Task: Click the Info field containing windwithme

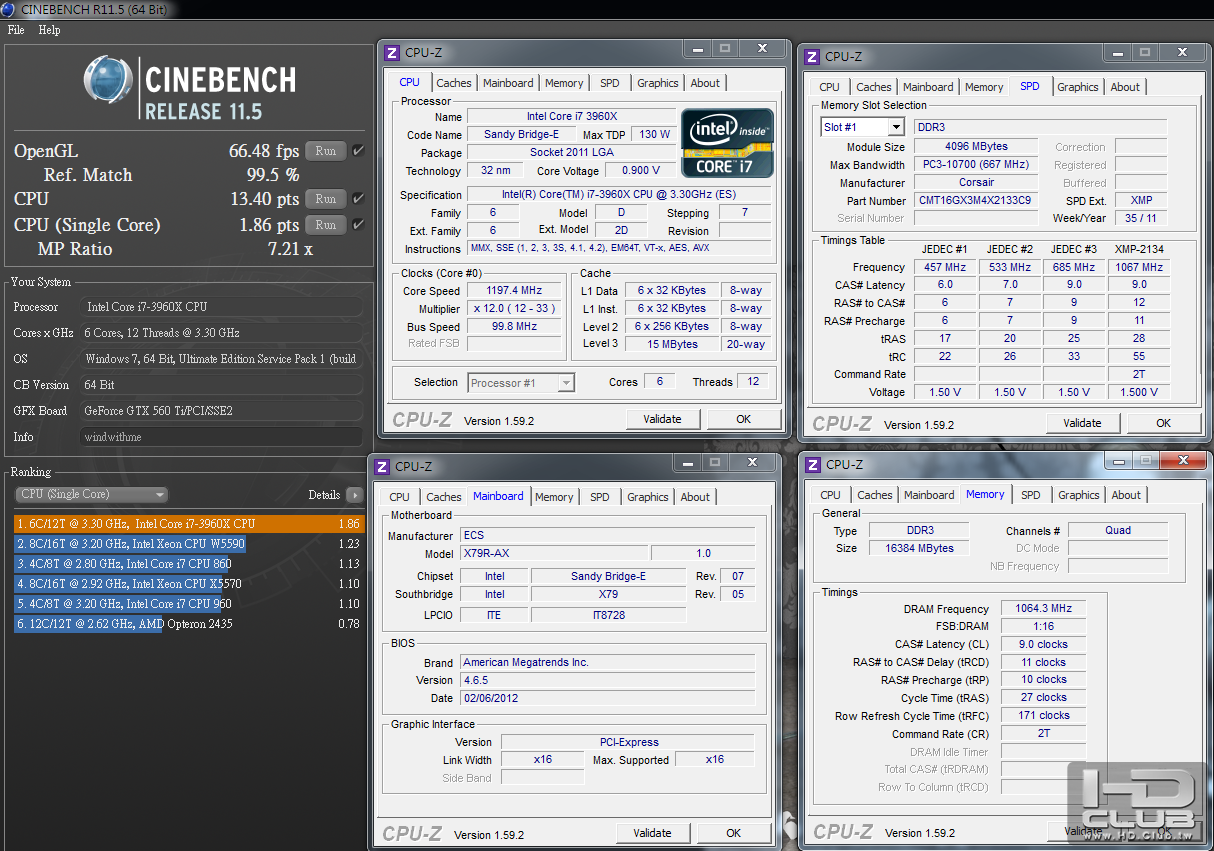Action: click(x=221, y=437)
